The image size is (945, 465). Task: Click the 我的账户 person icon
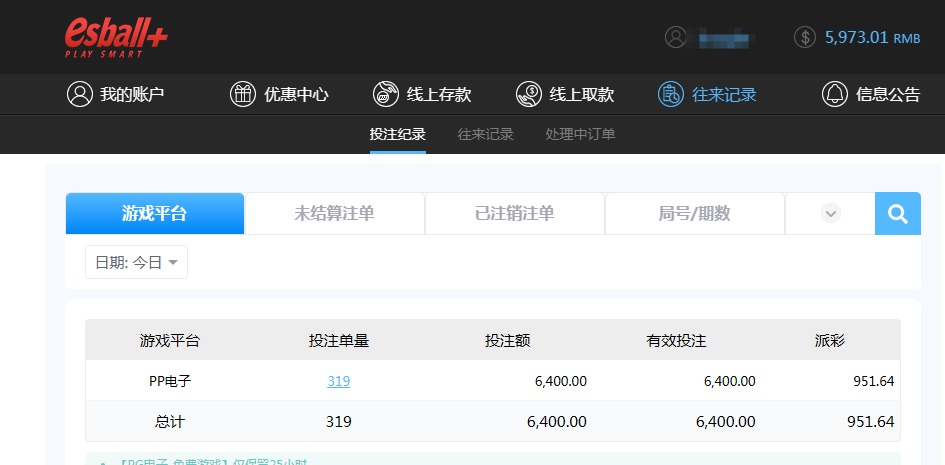click(80, 95)
